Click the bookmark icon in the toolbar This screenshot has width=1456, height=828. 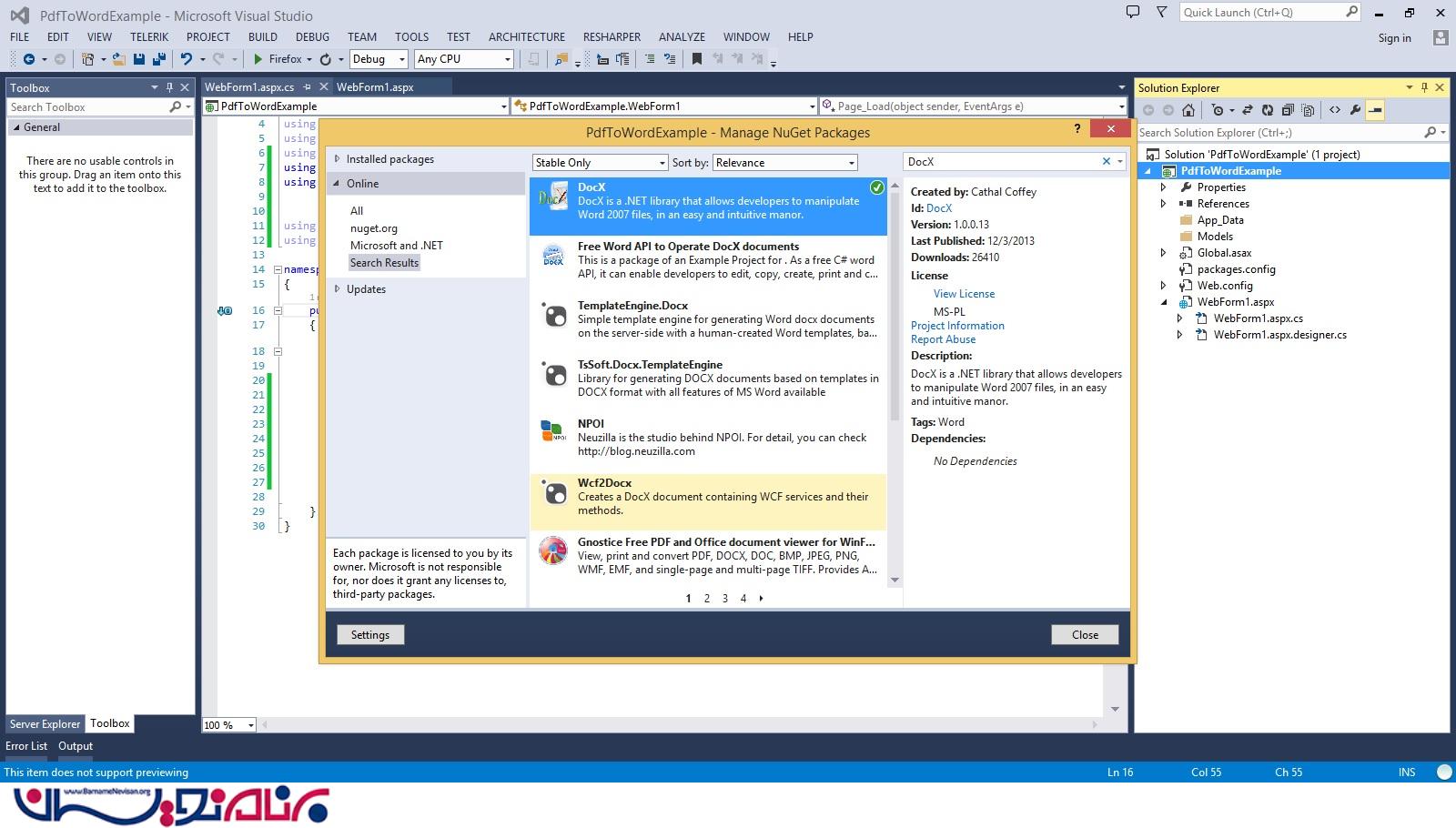(697, 59)
